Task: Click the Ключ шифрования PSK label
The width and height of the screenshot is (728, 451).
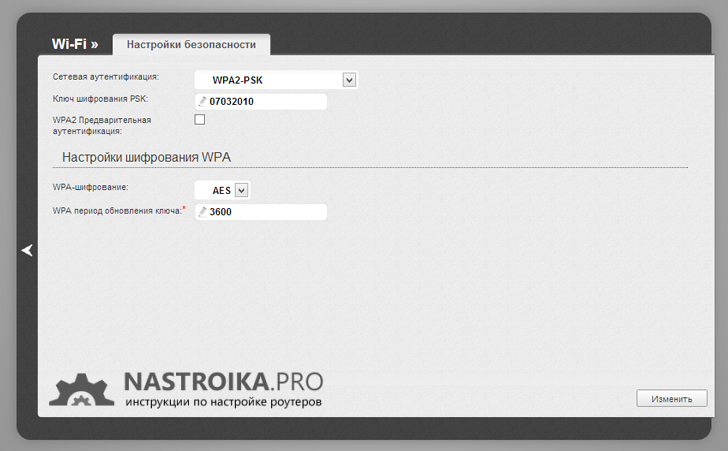Action: coord(100,98)
